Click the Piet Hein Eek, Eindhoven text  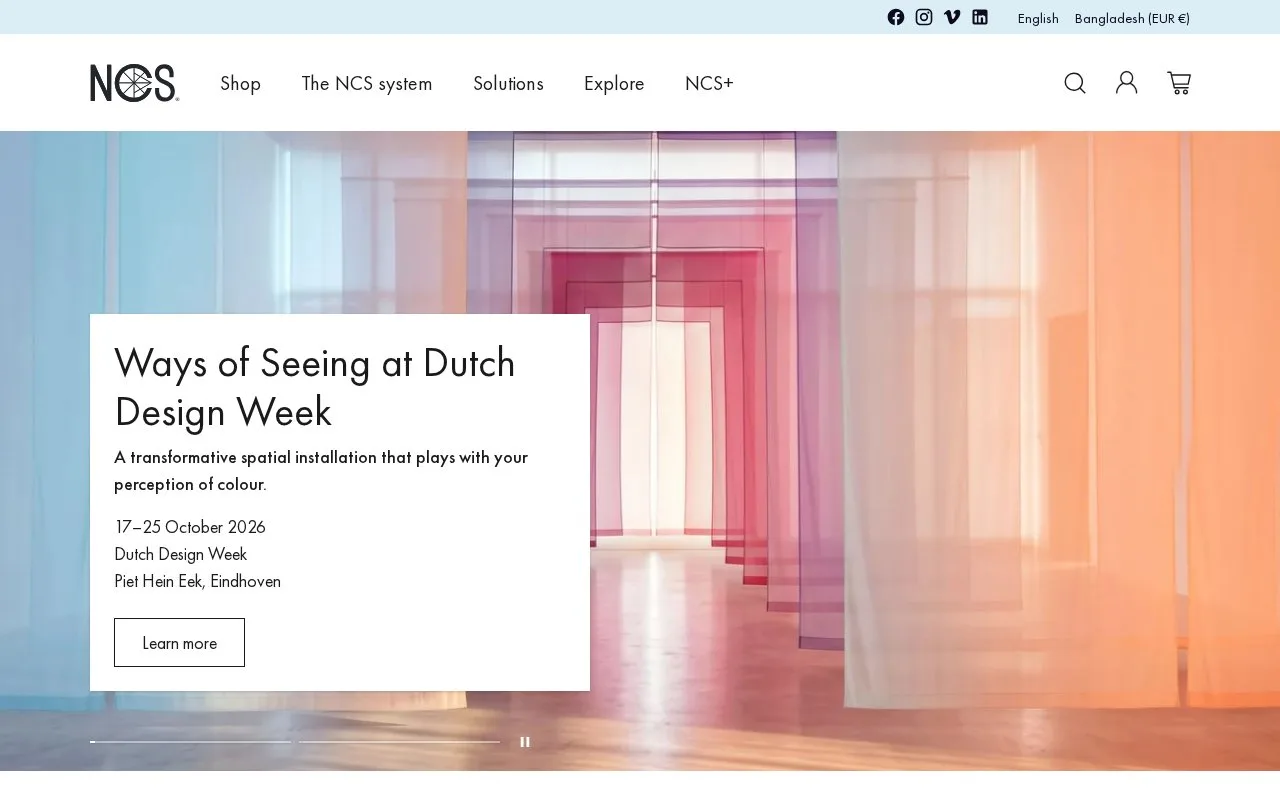click(197, 581)
